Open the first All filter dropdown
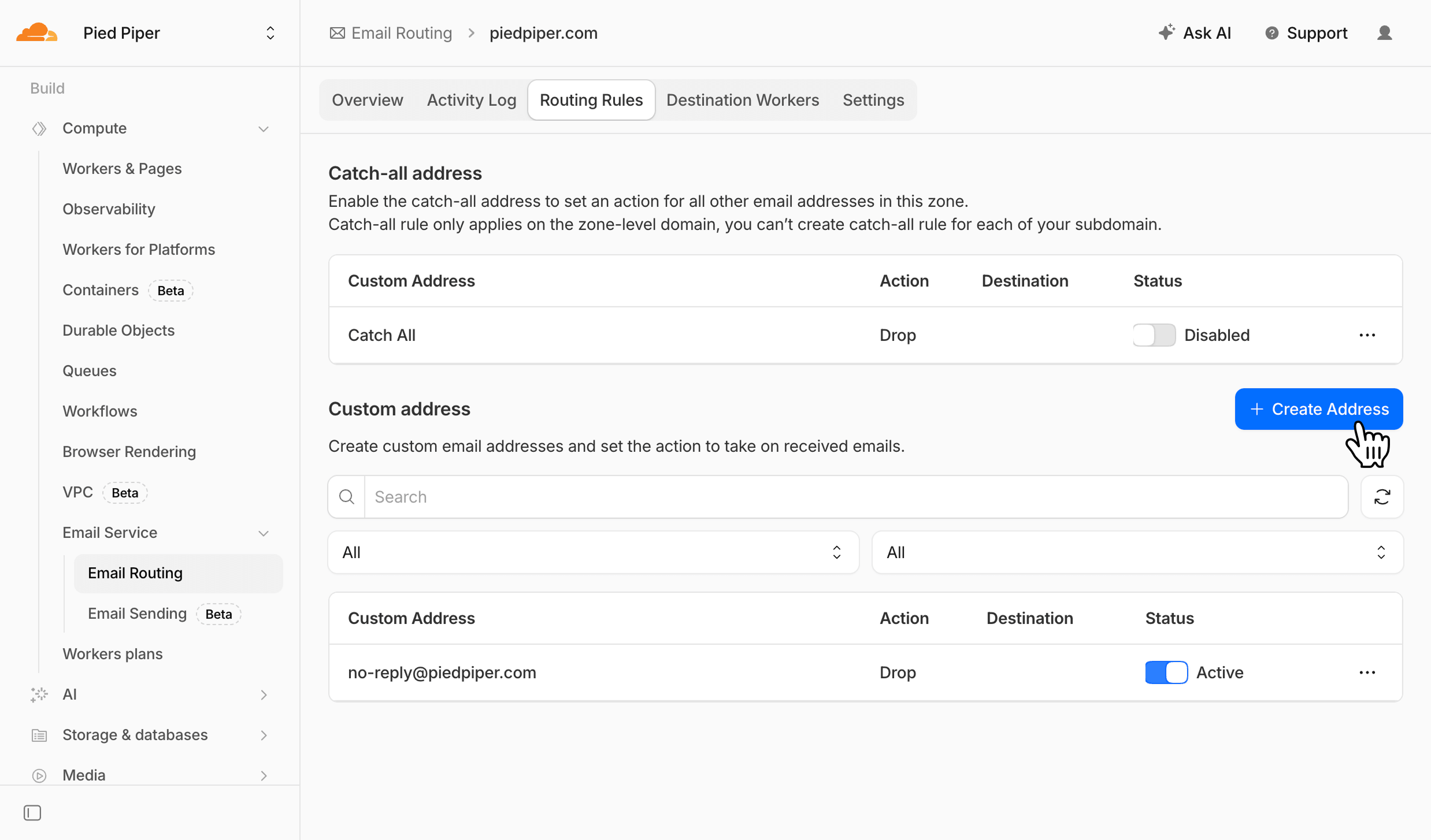Image resolution: width=1431 pixels, height=840 pixels. click(x=593, y=552)
